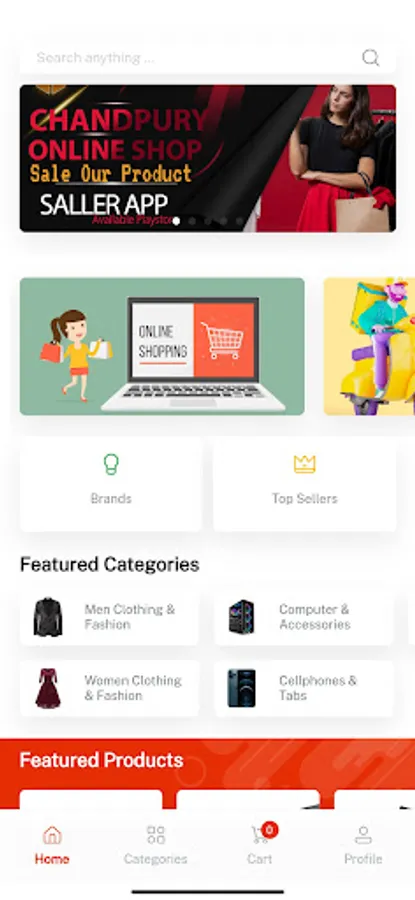Open Women Clothing & Fashion category
This screenshot has height=900, width=415.
click(x=110, y=688)
